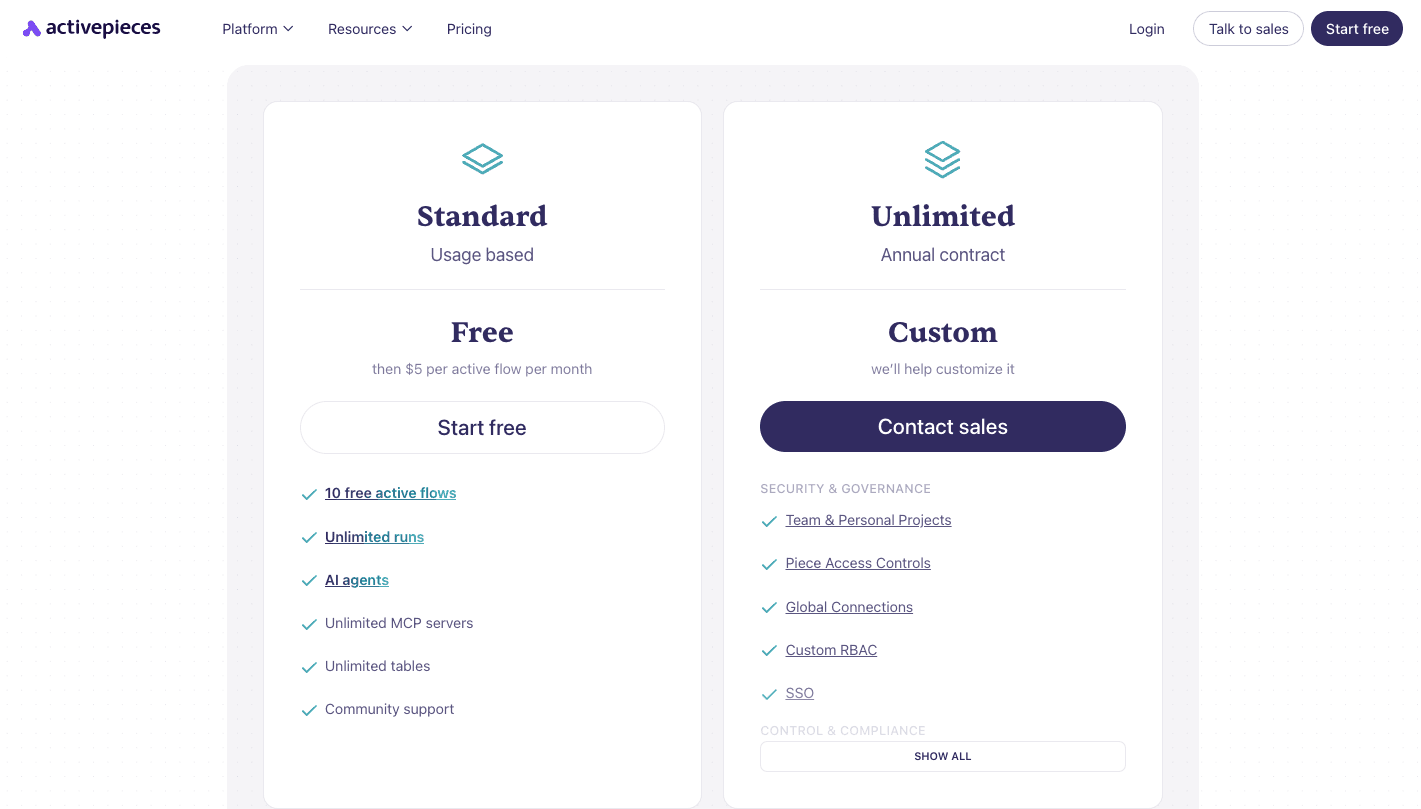Click the Unlimited plan layers icon
This screenshot has width=1421, height=809.
point(942,158)
